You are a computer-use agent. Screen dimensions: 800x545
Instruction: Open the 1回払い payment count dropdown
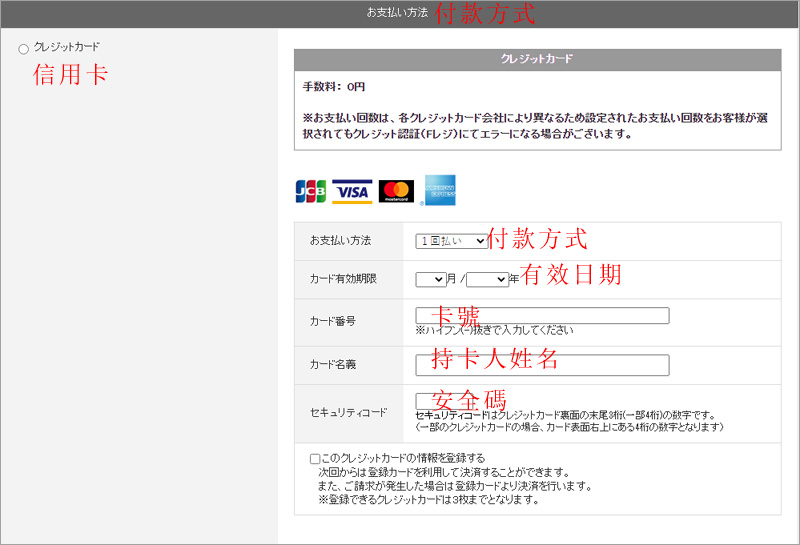coord(451,241)
